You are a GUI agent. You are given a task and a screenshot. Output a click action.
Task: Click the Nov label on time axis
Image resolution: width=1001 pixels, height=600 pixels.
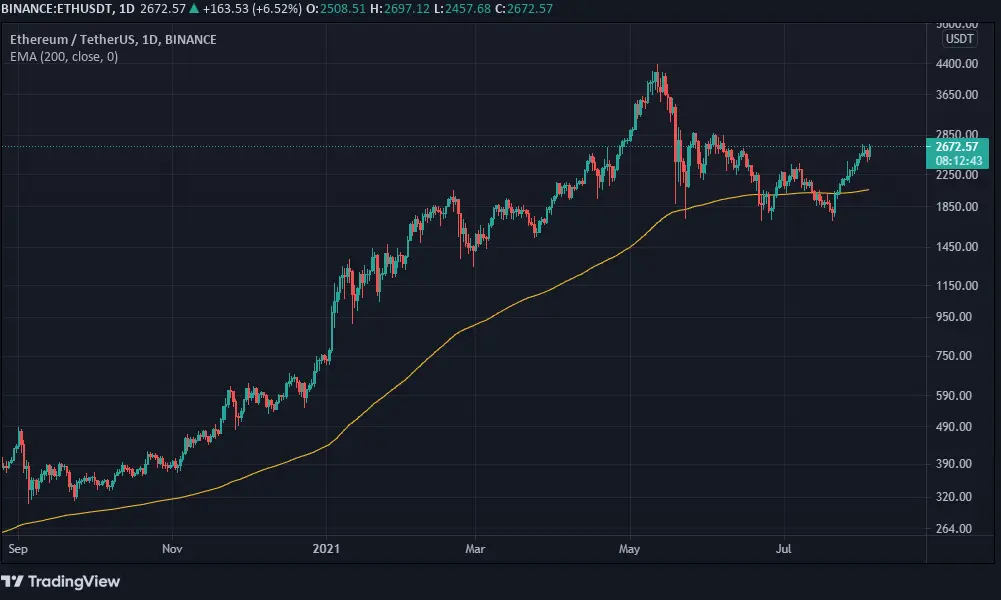click(172, 549)
